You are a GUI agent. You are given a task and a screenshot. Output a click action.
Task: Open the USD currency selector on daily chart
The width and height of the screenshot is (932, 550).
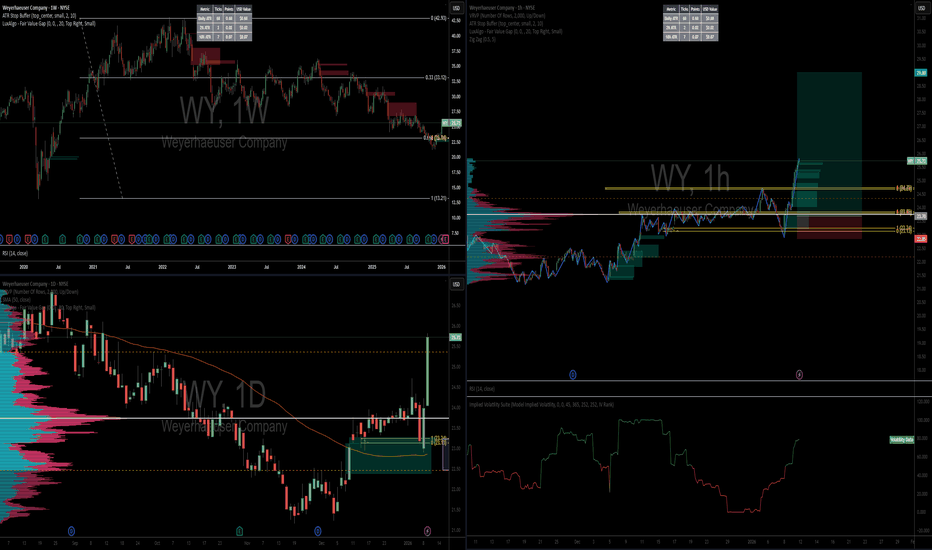(x=456, y=284)
